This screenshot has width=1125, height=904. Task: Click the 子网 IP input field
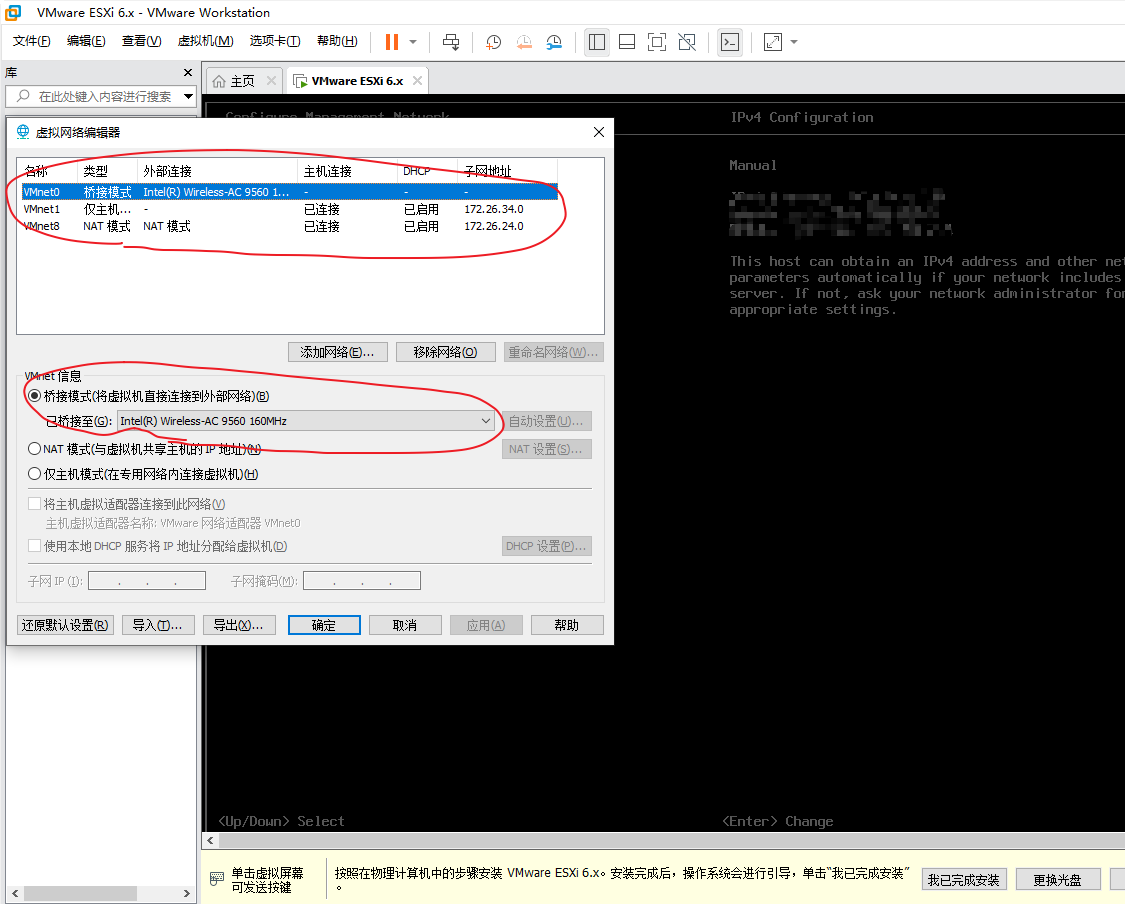pos(147,580)
